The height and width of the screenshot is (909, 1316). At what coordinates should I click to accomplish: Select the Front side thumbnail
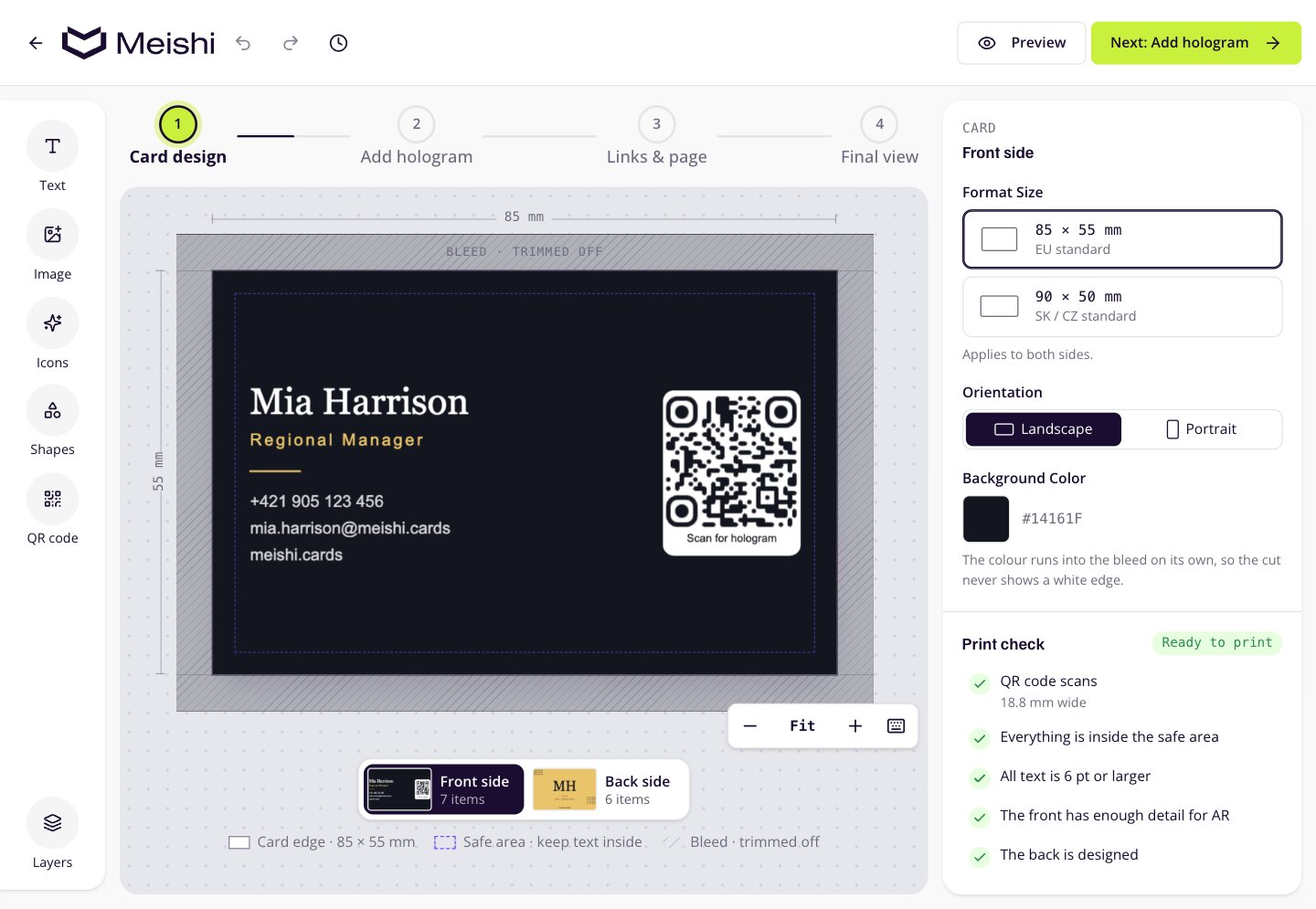coord(444,789)
